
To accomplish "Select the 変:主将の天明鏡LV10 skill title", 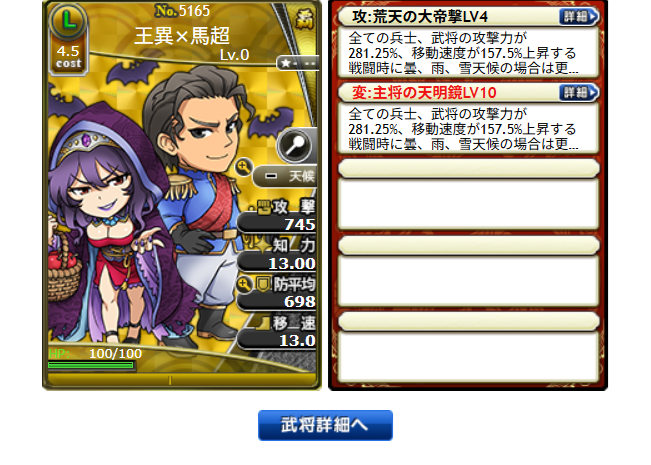I will click(424, 93).
